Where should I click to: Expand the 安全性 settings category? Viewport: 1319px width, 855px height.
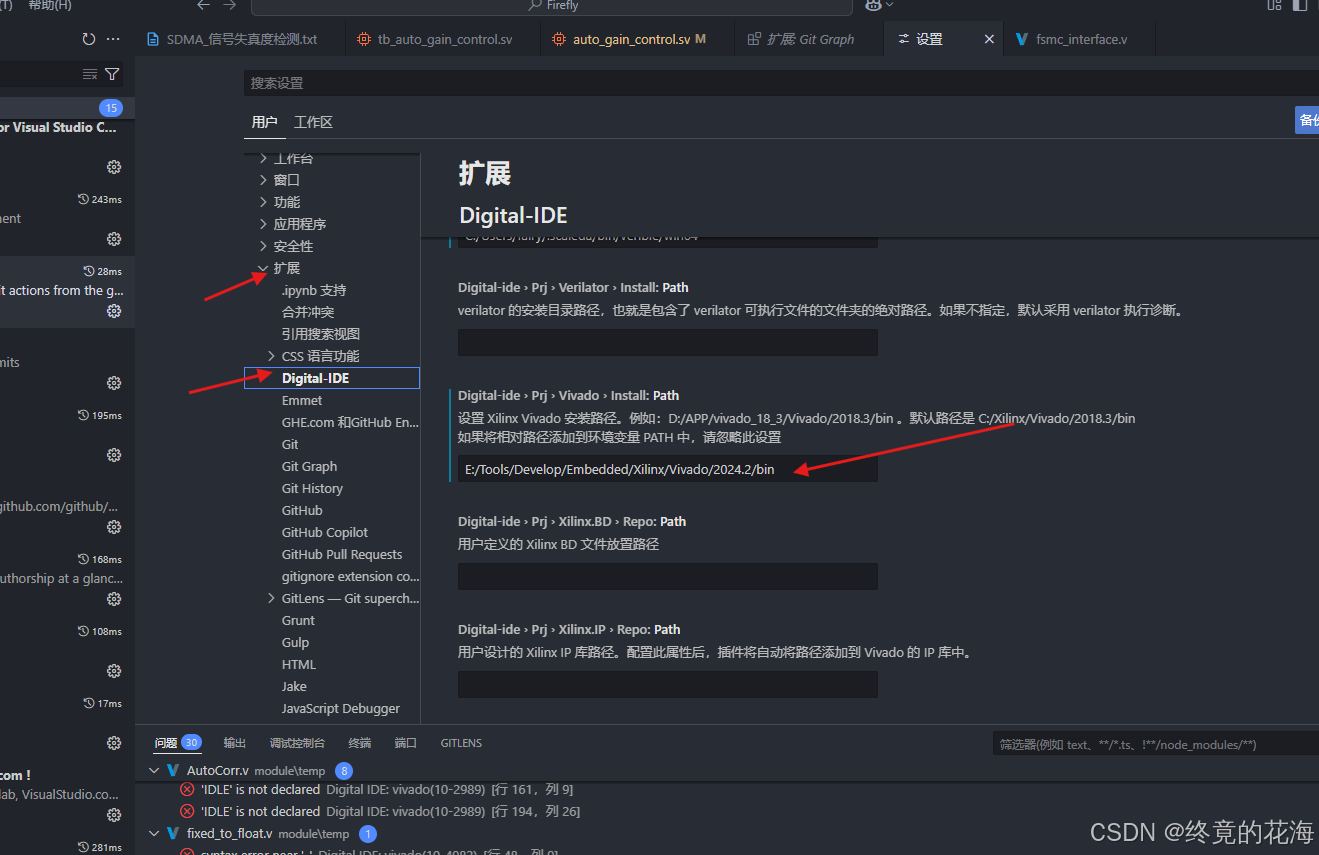pyautogui.click(x=263, y=246)
